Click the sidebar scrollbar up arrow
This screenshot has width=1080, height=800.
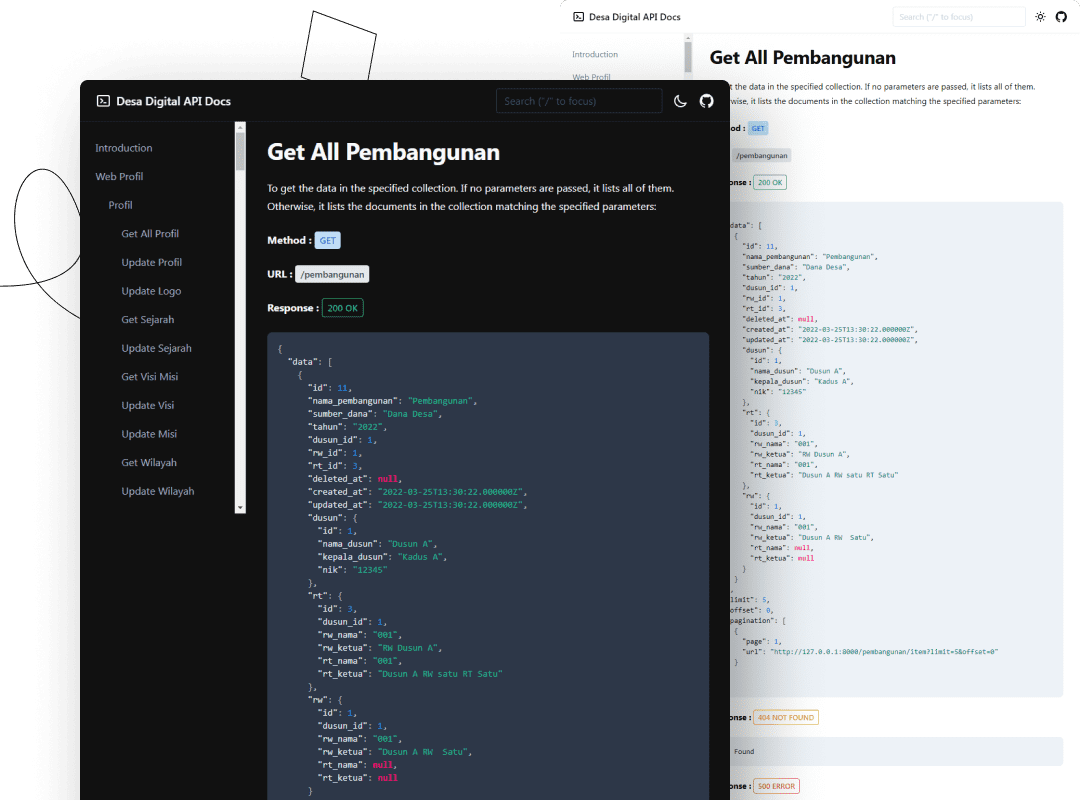click(x=240, y=127)
